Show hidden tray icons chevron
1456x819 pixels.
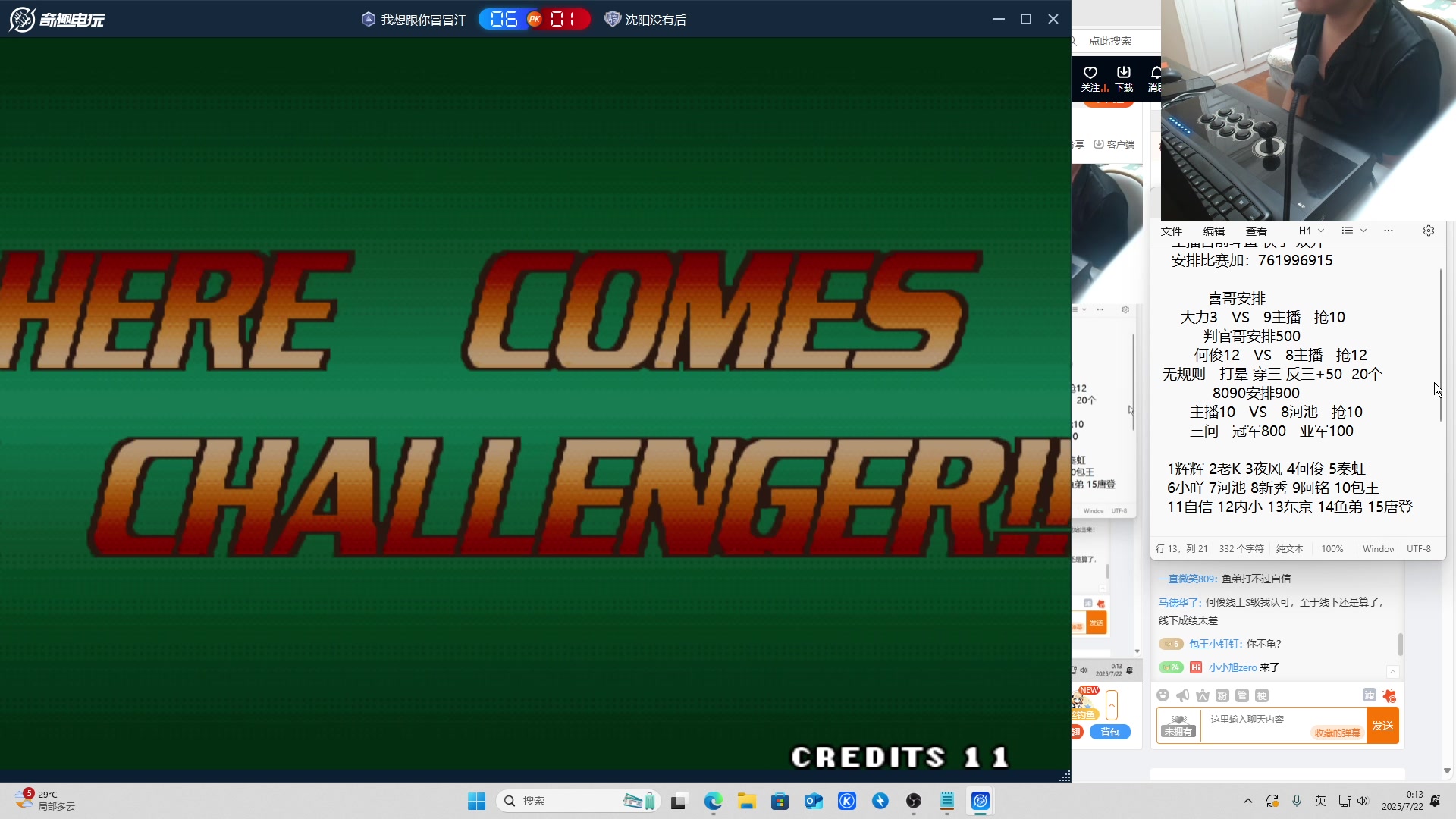tap(1248, 801)
